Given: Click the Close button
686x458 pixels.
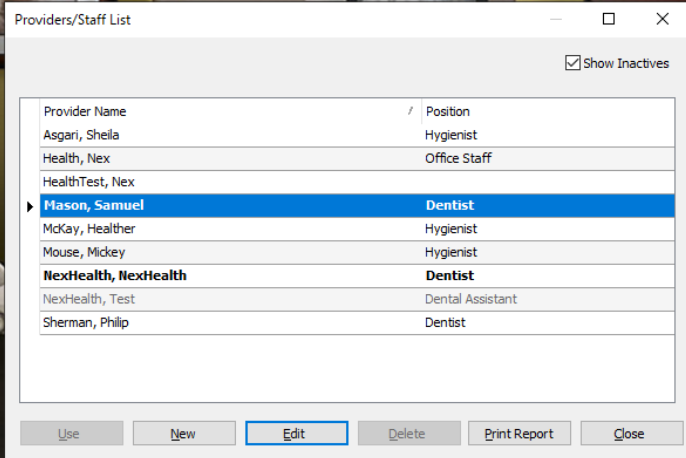Looking at the screenshot, I should tap(631, 434).
